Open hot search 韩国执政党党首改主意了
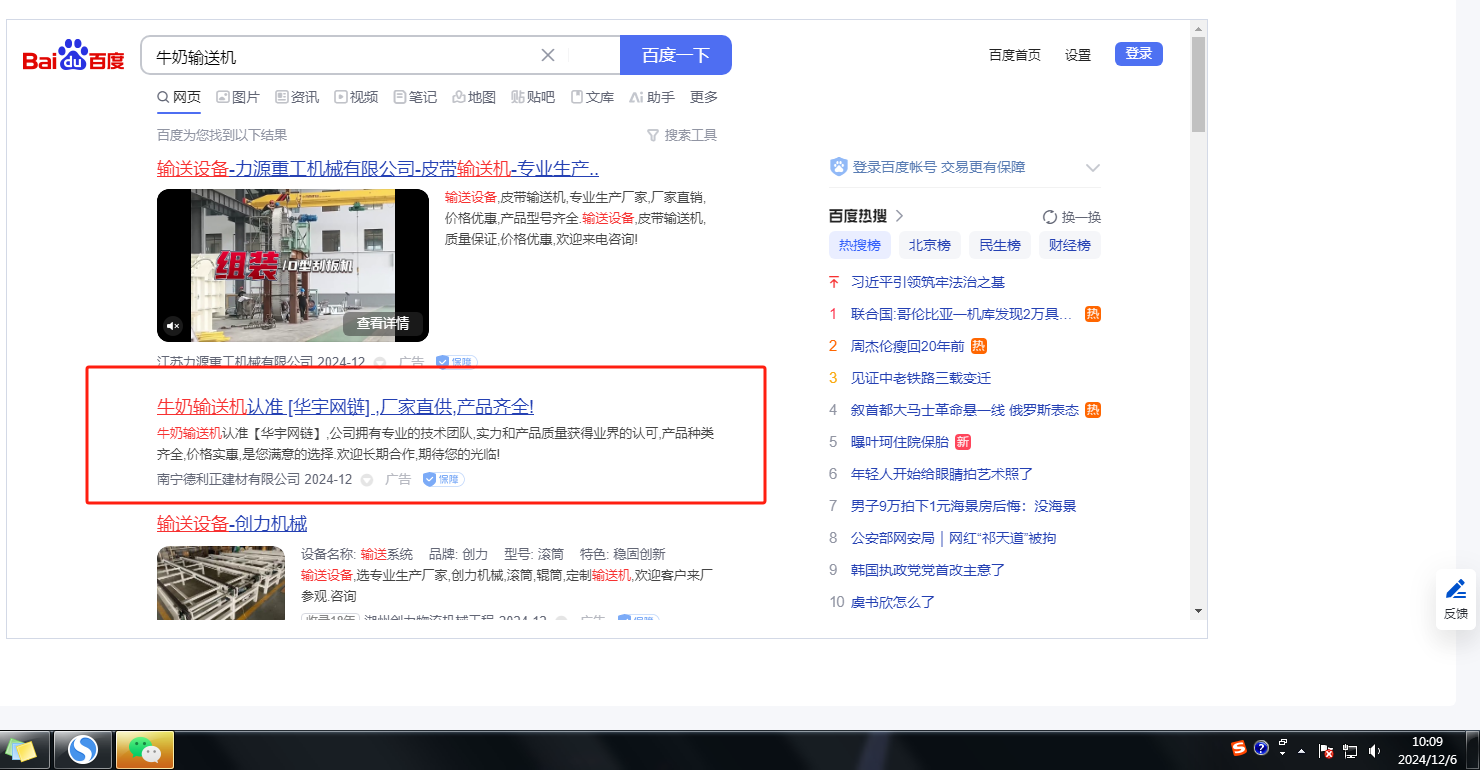This screenshot has width=1480, height=770. tap(928, 570)
